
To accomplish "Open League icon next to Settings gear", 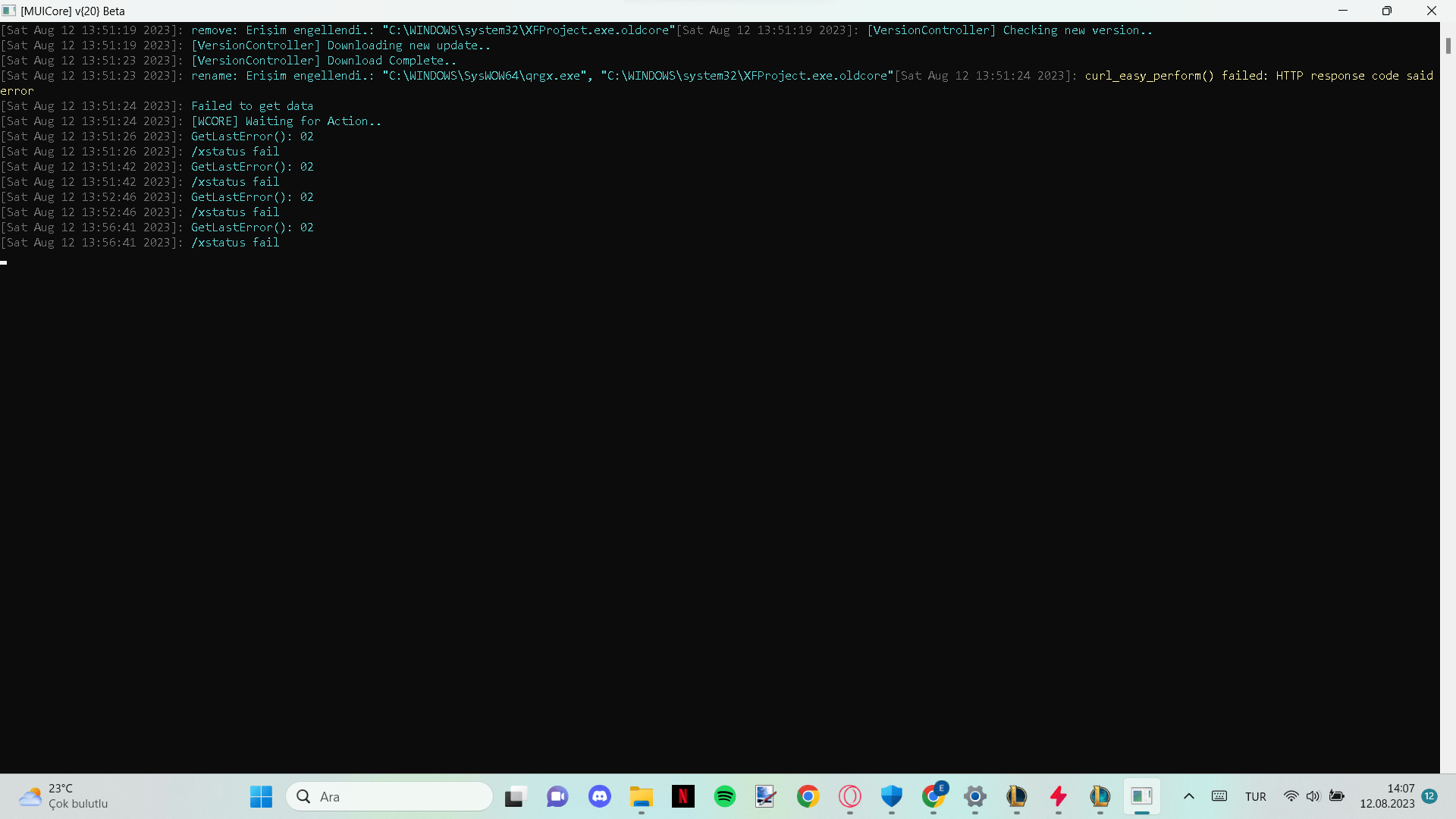I will point(1017,796).
